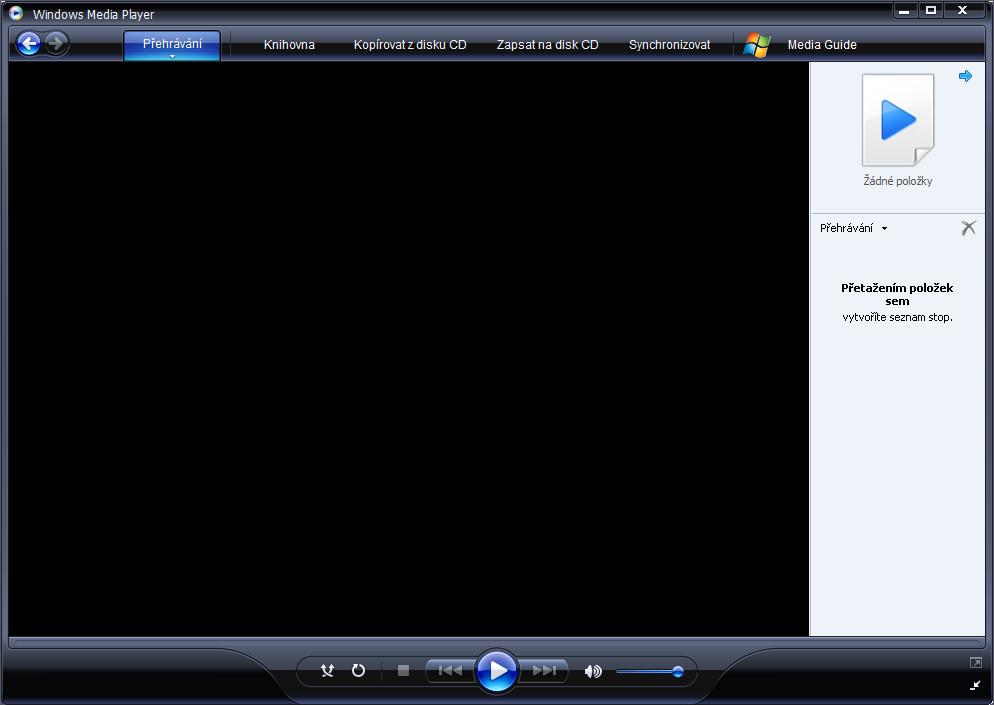The width and height of the screenshot is (994, 705).
Task: Click the seek bar above the controls
Action: 496,642
